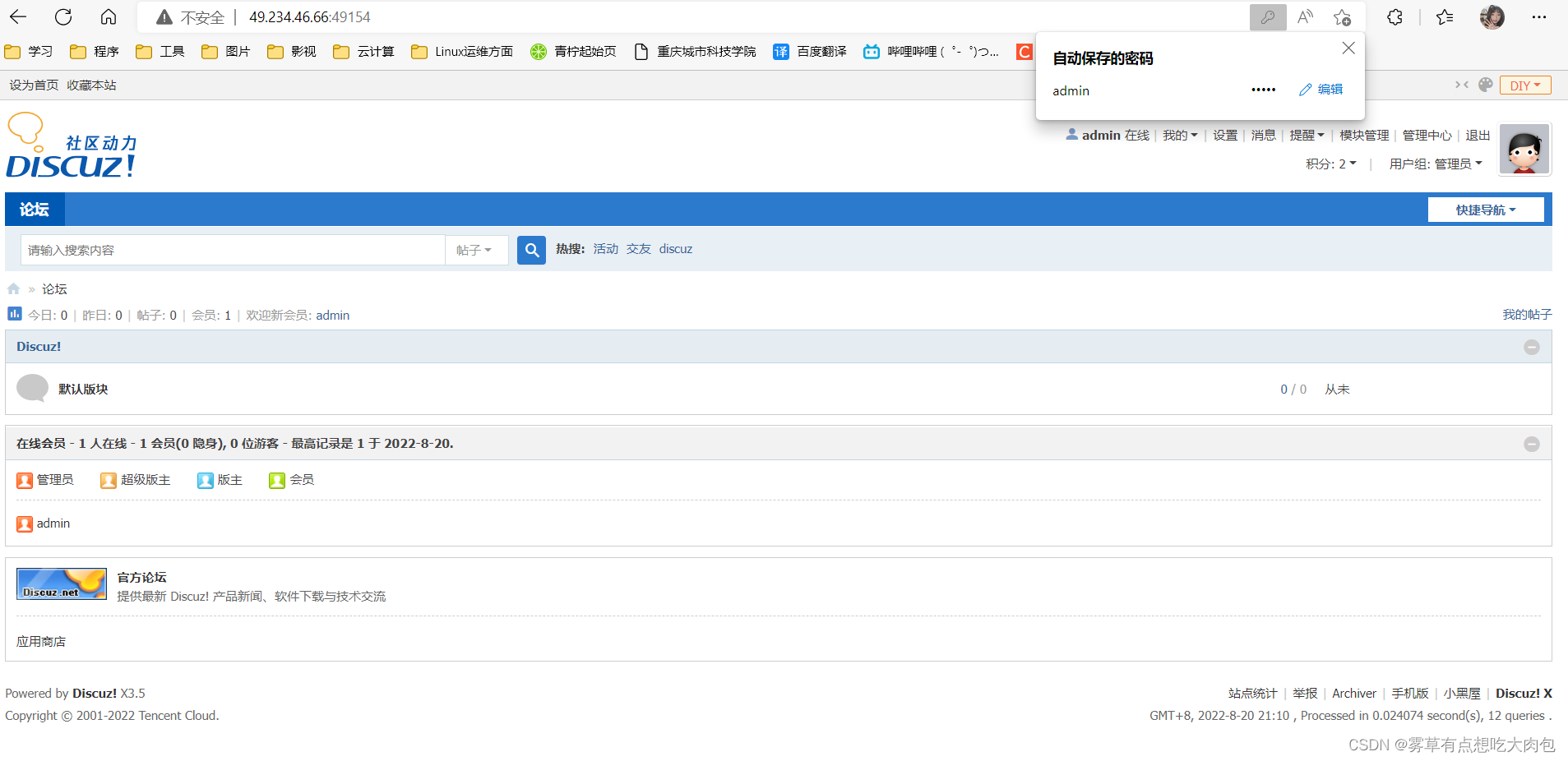Click the 小黑屋 footer link
Screen dimensions: 1568x761
click(x=1462, y=694)
